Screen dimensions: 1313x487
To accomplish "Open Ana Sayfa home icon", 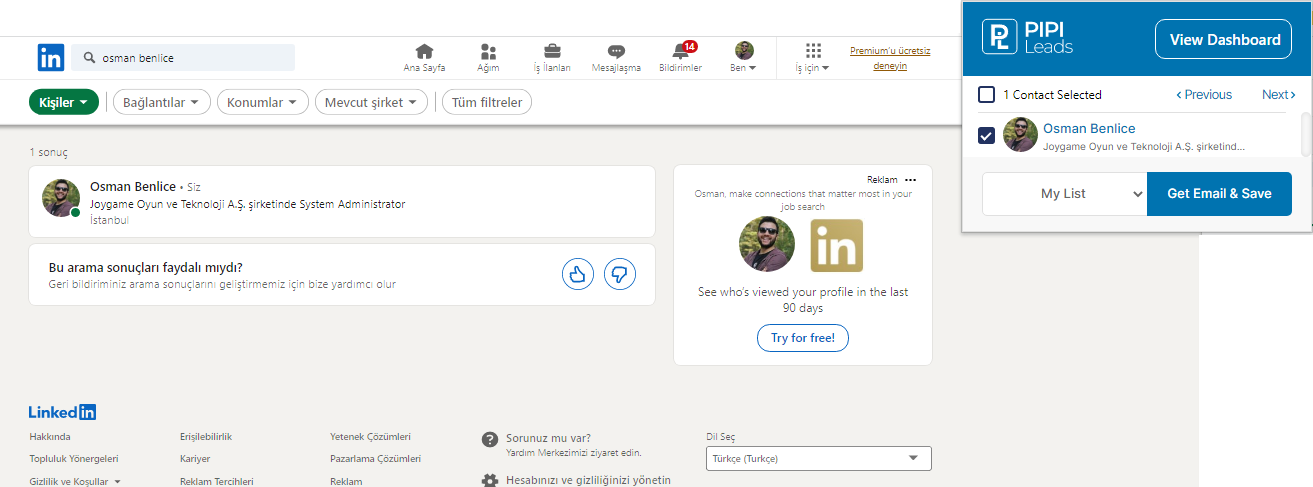I will point(424,51).
